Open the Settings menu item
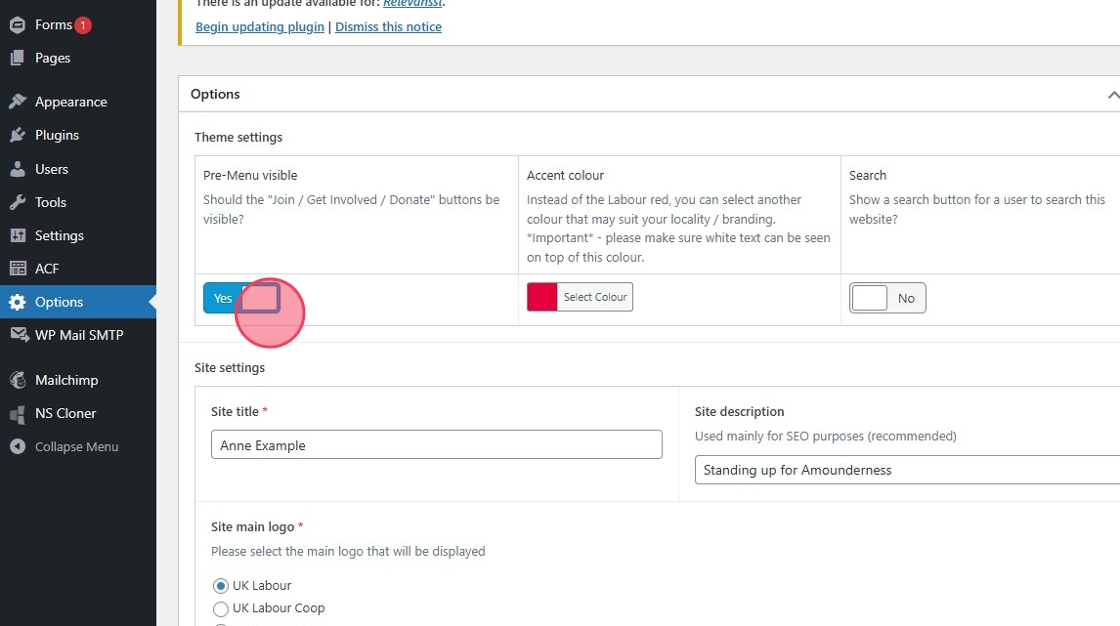This screenshot has height=626, width=1120. (x=59, y=236)
